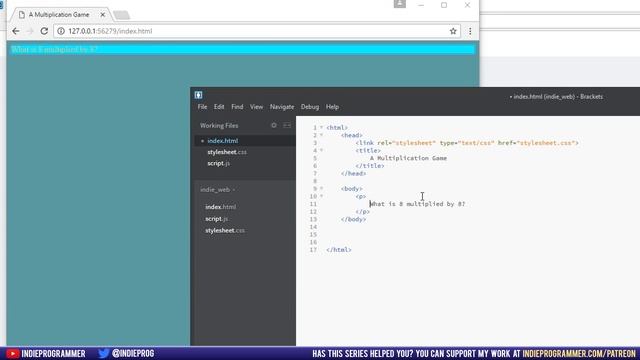Click the Brackets app logo icon

tap(198, 95)
